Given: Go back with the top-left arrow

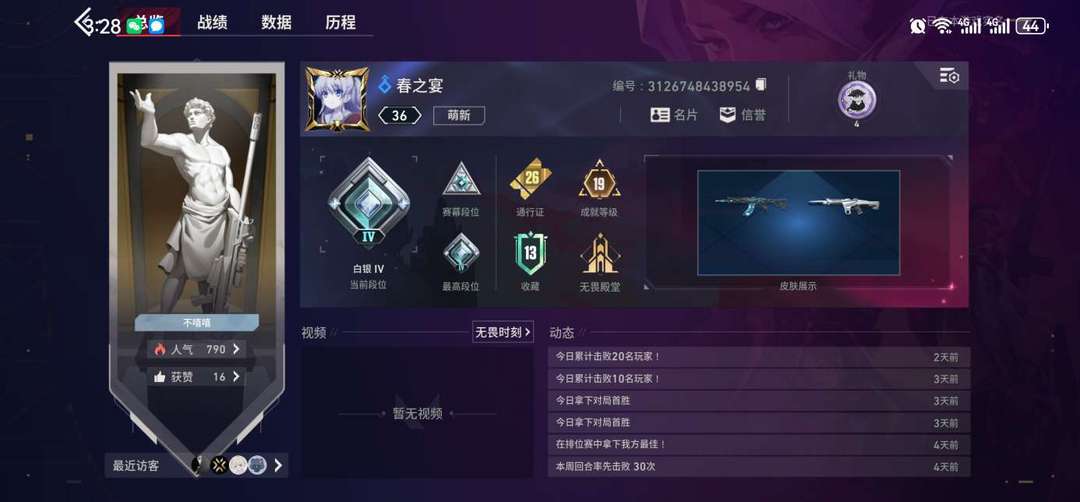Looking at the screenshot, I should (x=83, y=22).
